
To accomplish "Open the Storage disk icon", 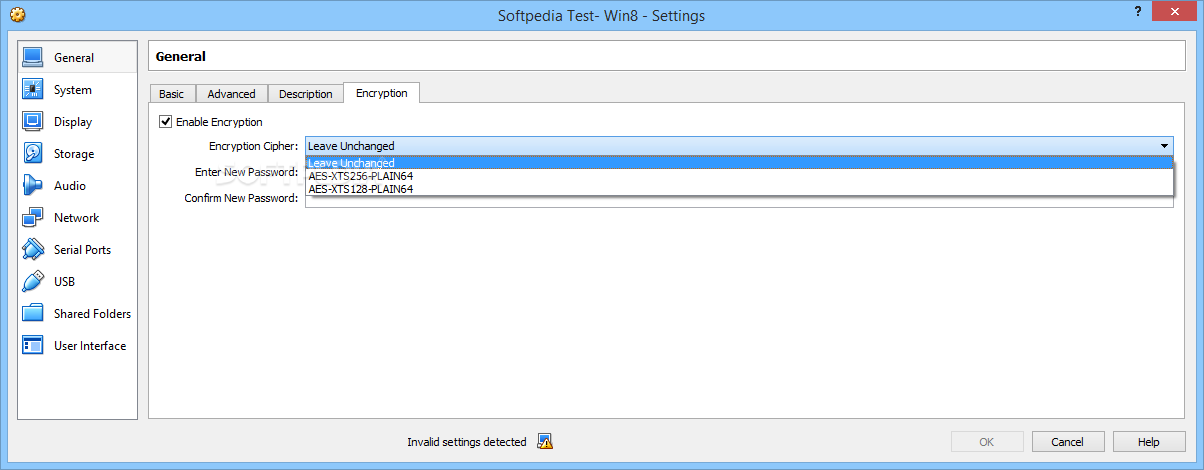I will [x=33, y=154].
